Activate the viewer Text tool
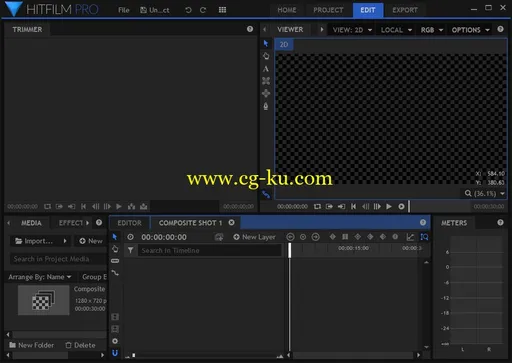The height and width of the screenshot is (363, 512). click(x=266, y=69)
